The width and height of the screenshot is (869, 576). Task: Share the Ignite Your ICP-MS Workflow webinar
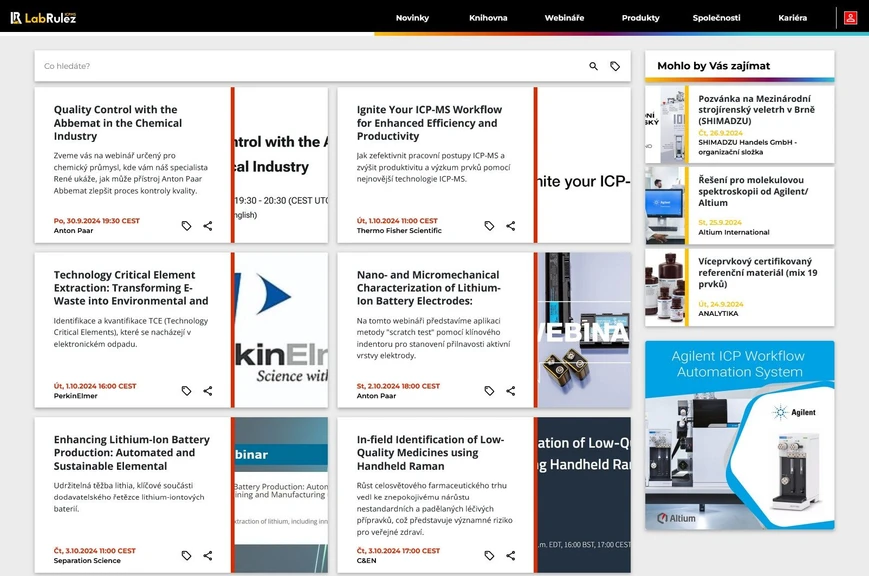(x=510, y=226)
